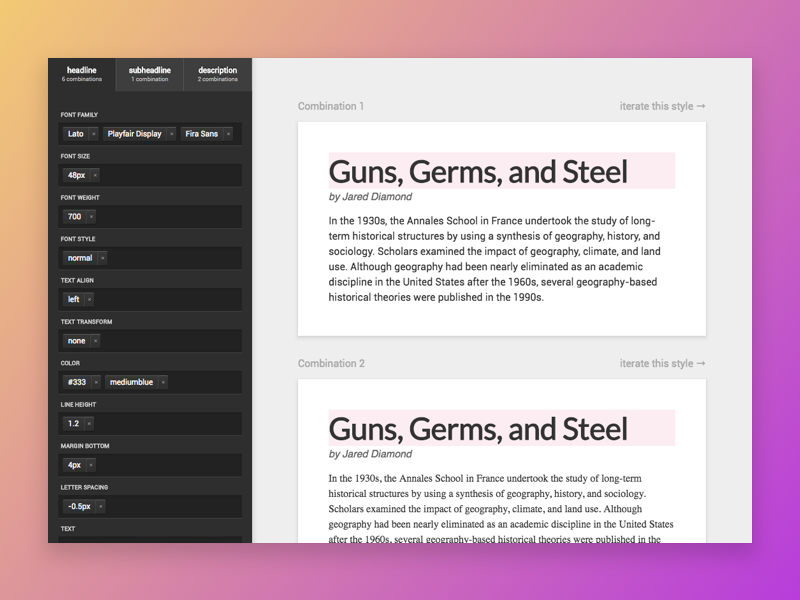Select the Fira Sans tag label
This screenshot has height=600, width=800.
click(202, 134)
